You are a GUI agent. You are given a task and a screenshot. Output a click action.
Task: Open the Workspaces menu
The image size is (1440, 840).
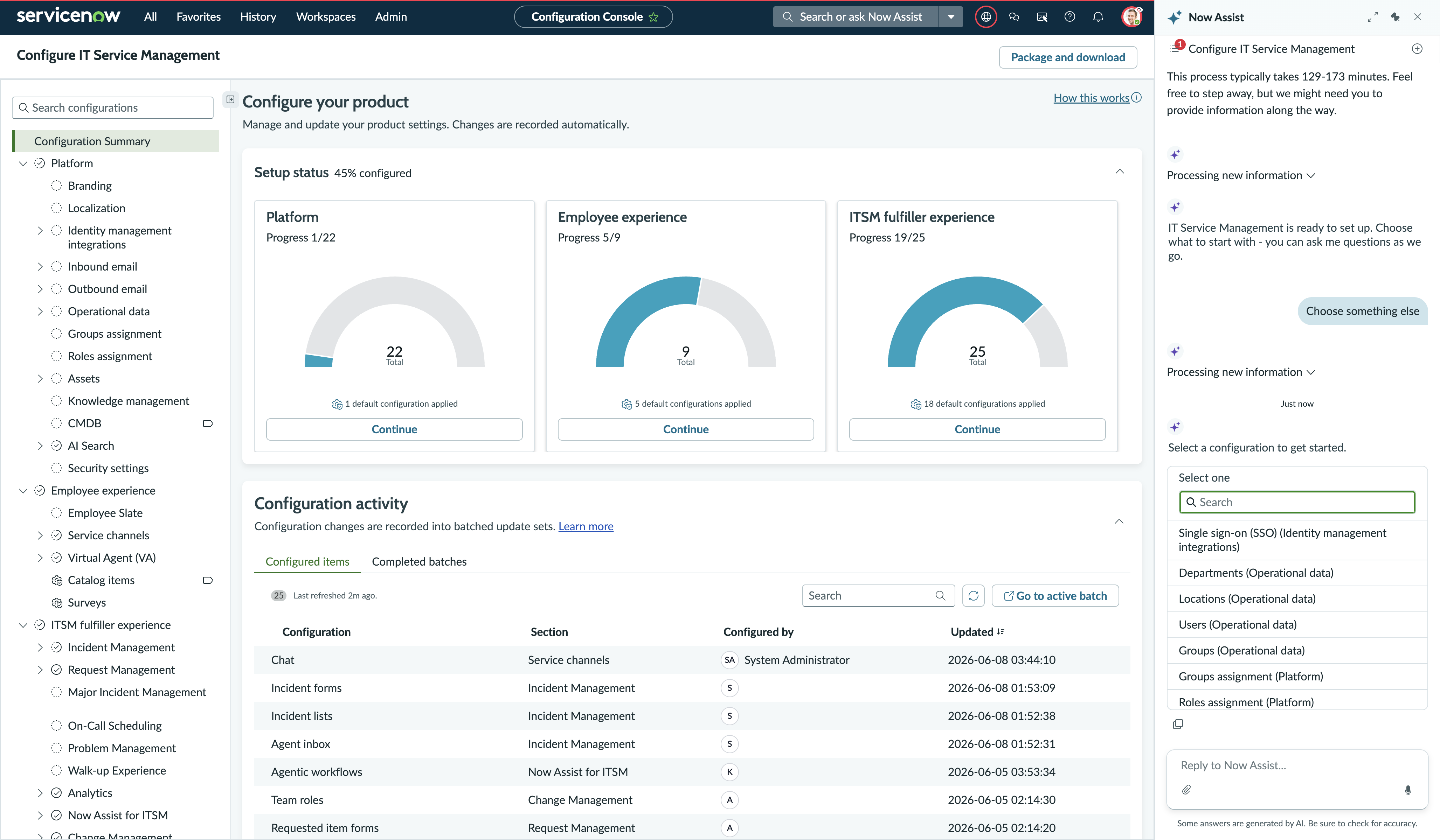click(326, 16)
